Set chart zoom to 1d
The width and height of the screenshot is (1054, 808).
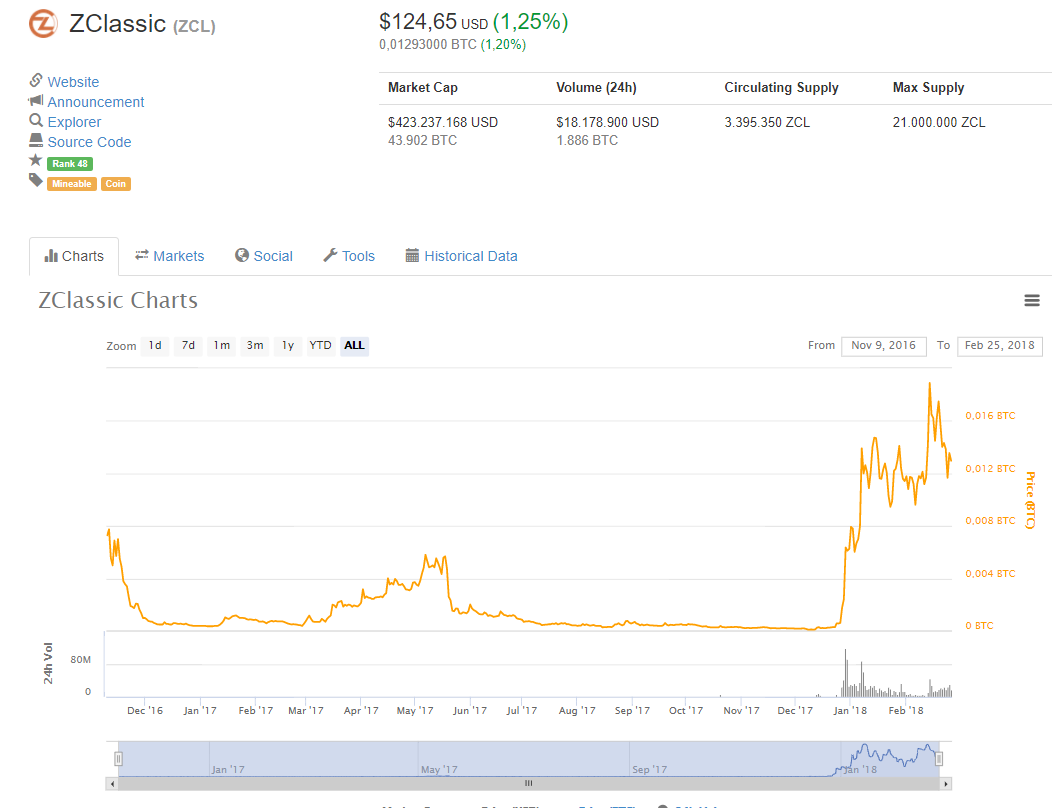[x=155, y=346]
